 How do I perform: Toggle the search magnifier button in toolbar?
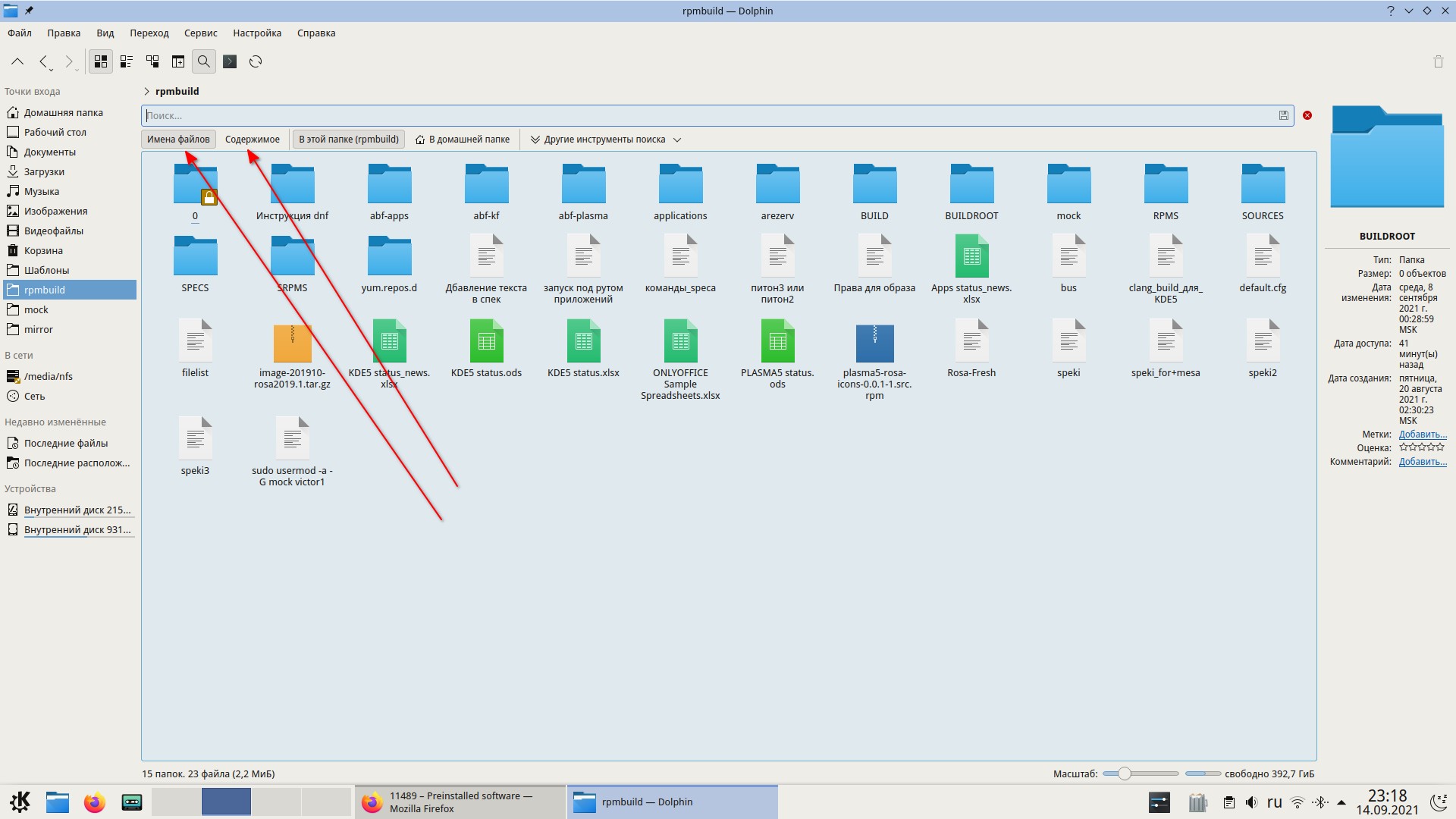[204, 61]
